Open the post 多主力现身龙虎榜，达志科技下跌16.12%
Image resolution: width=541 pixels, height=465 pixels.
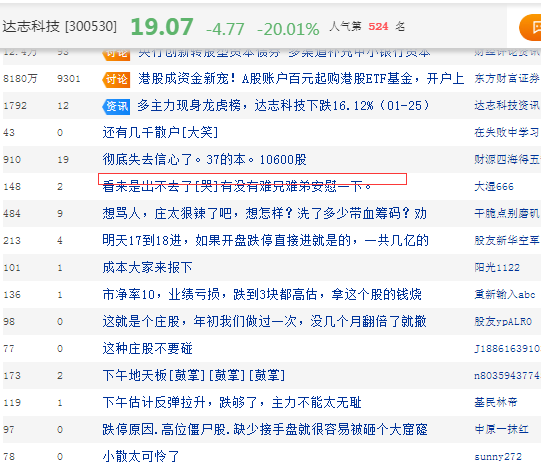pos(284,106)
